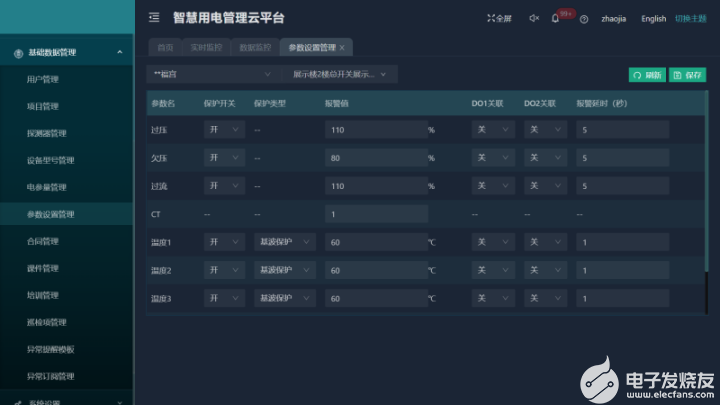
Task: Open the 展示楼2楼总开关 device dropdown
Action: pos(339,74)
